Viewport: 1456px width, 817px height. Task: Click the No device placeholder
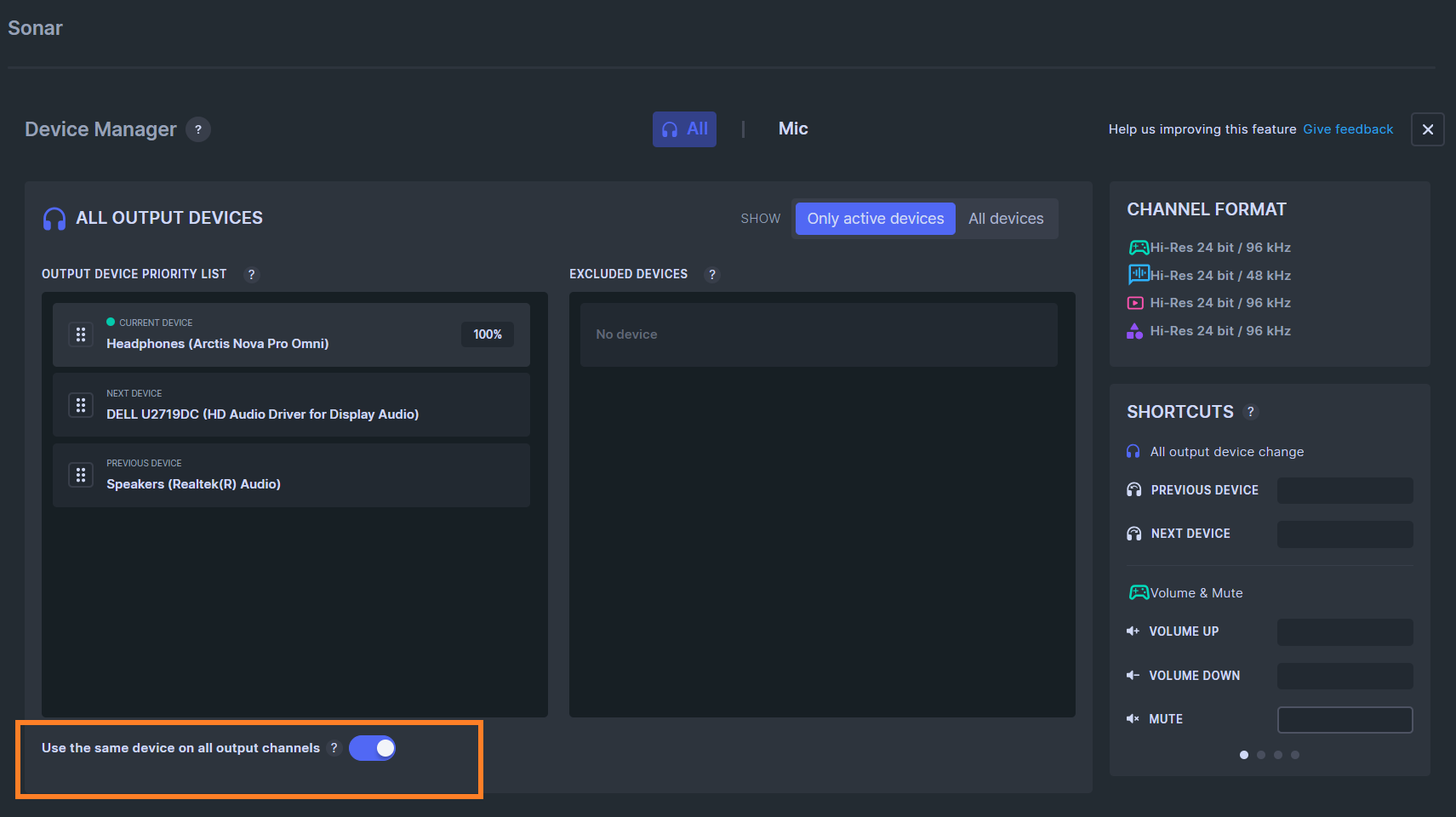click(819, 334)
